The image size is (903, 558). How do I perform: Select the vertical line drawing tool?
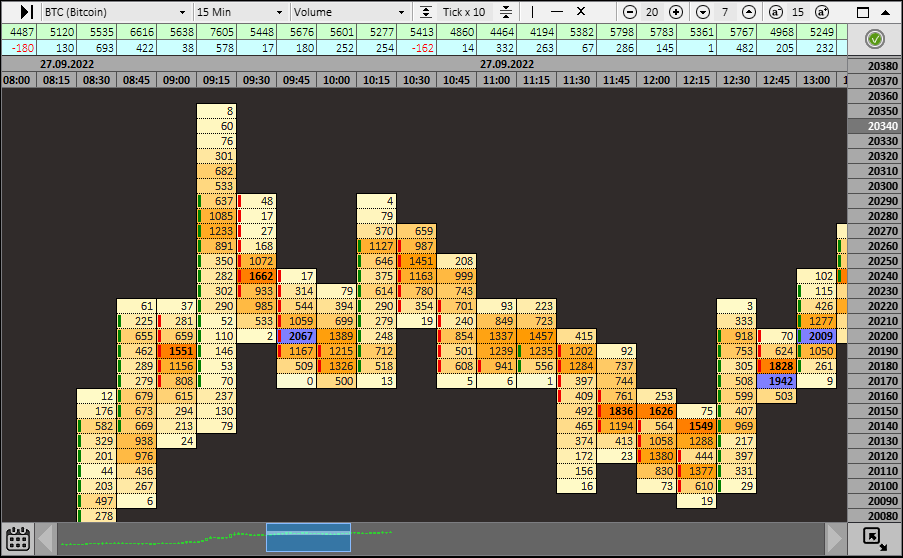(532, 12)
